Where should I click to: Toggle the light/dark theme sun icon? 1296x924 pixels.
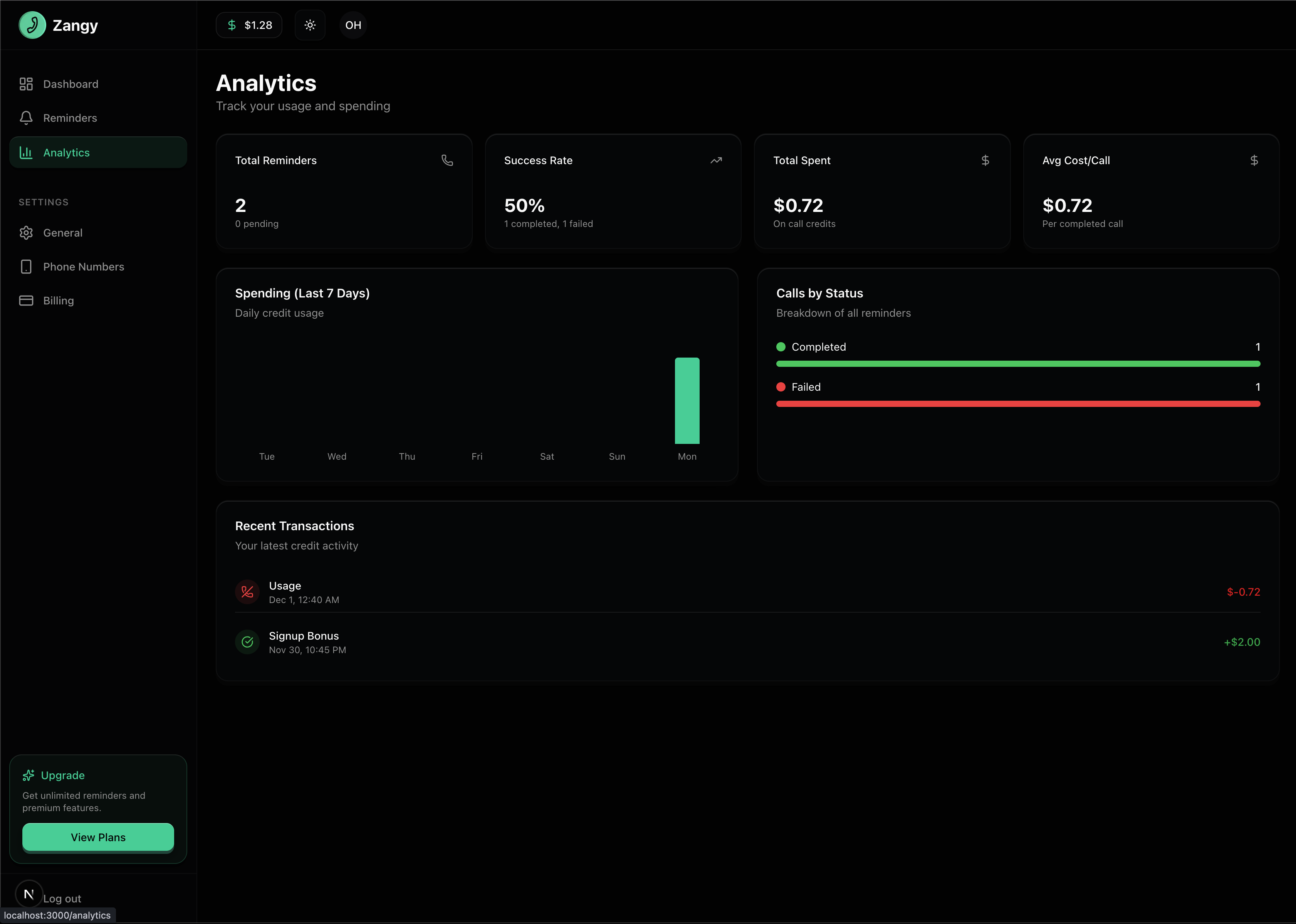[310, 25]
